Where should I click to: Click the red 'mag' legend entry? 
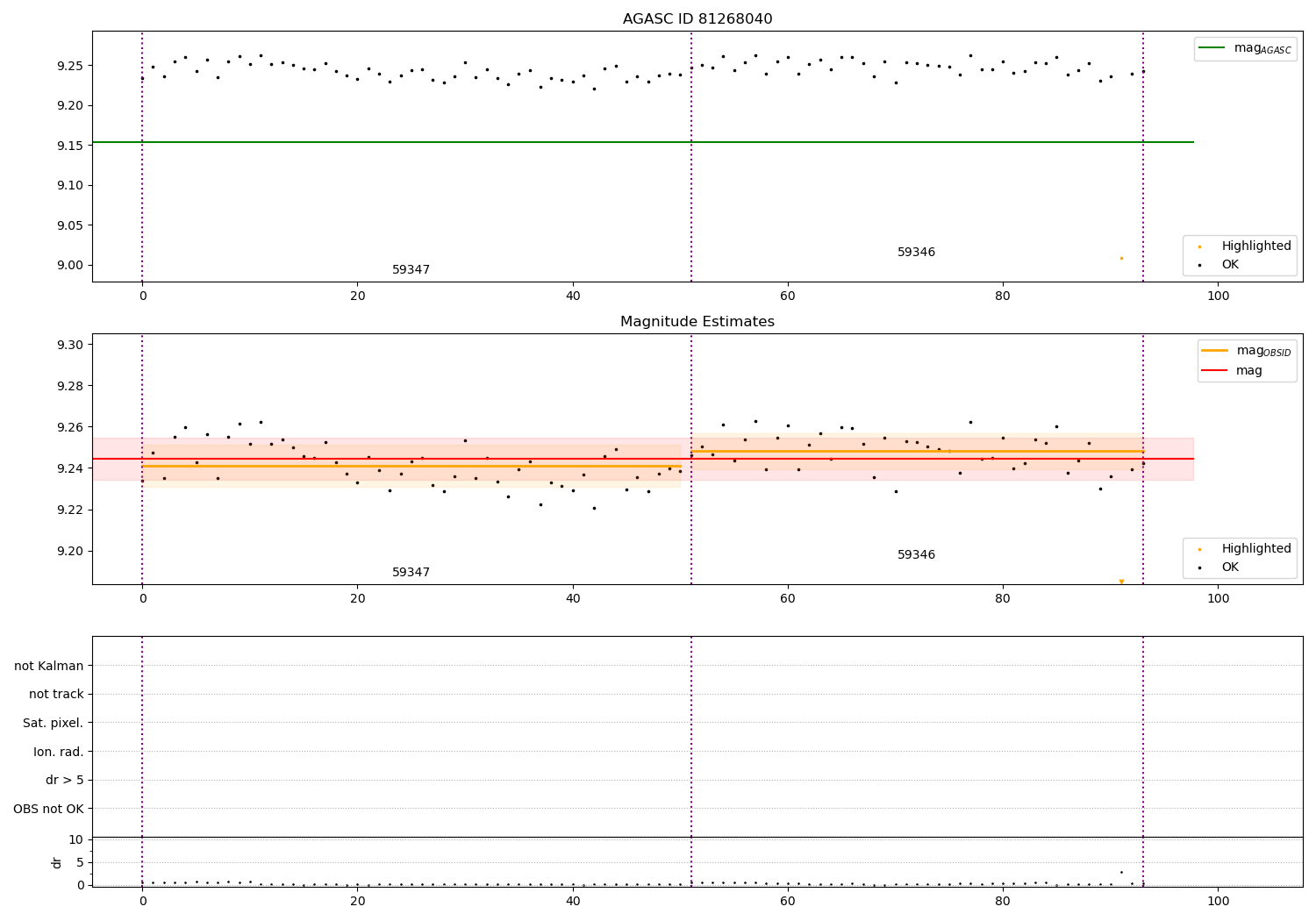pyautogui.click(x=1233, y=371)
